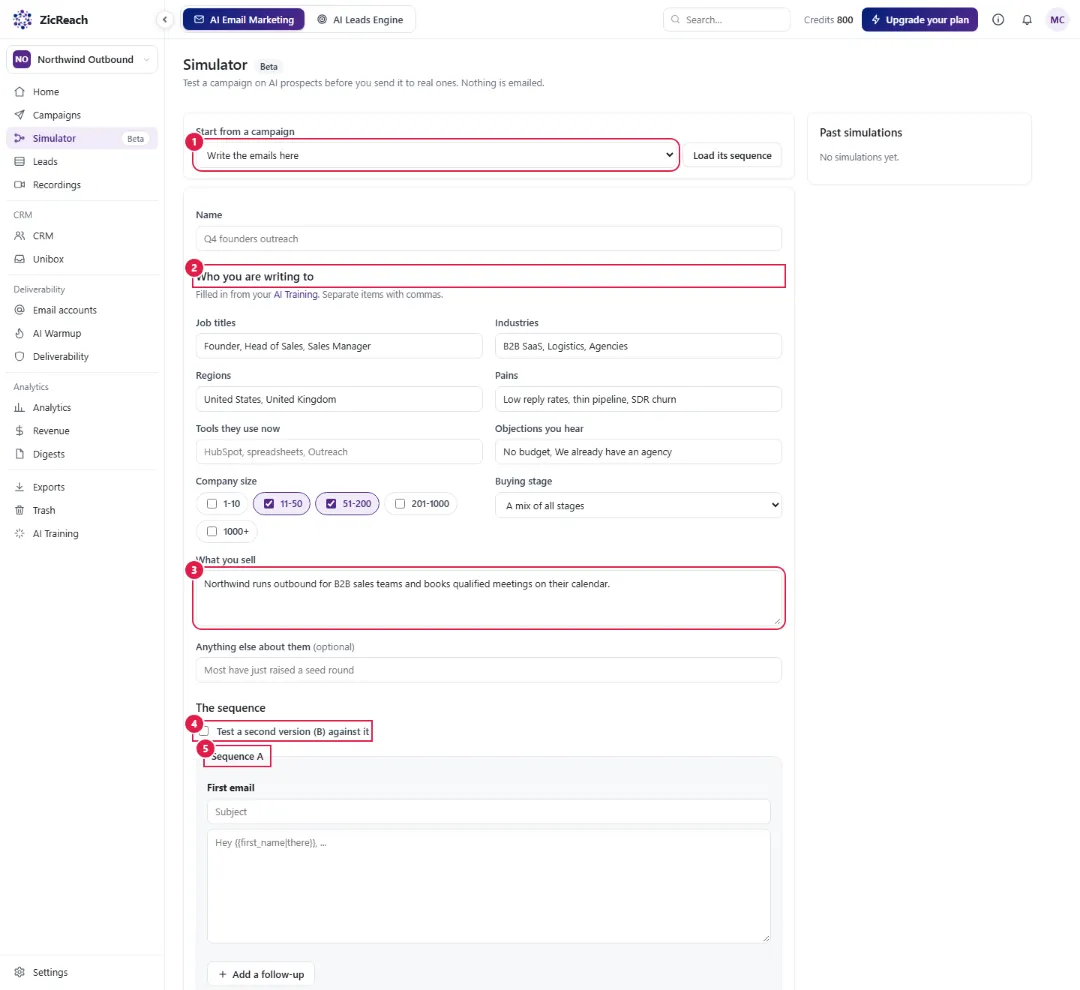
Task: Click the Industries input field
Action: (x=638, y=346)
